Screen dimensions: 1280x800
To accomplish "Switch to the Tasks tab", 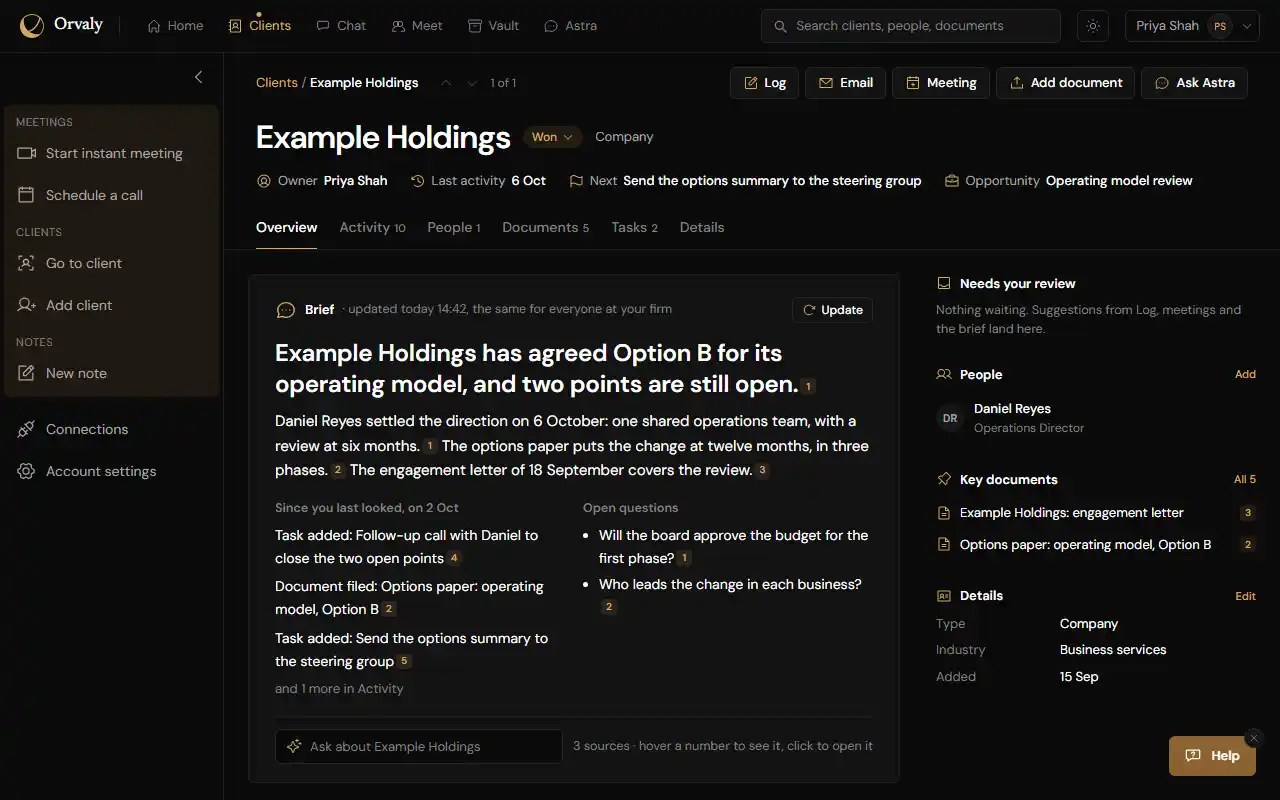I will [x=634, y=227].
